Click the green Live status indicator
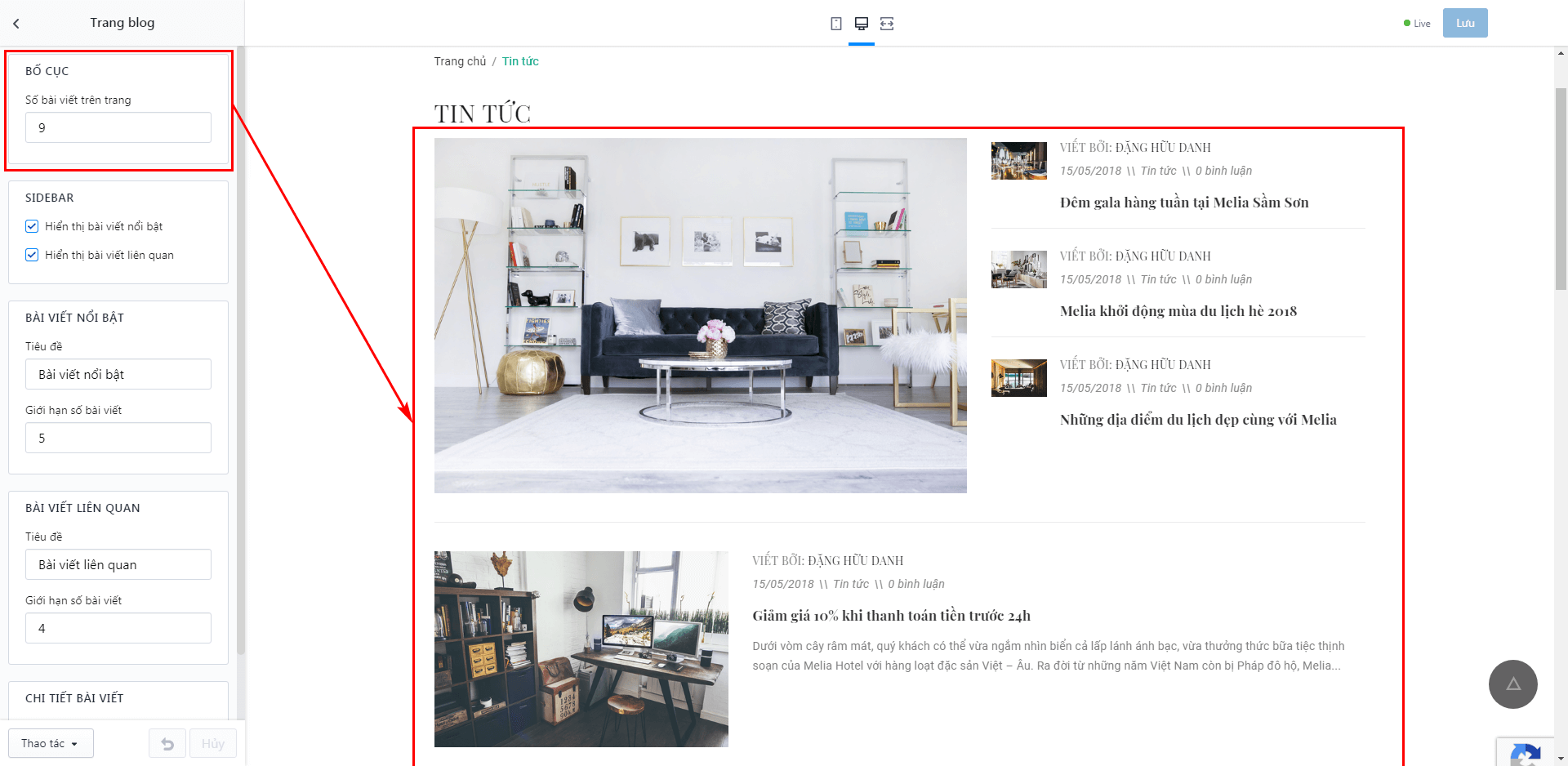The height and width of the screenshot is (766, 1568). pyautogui.click(x=1417, y=24)
